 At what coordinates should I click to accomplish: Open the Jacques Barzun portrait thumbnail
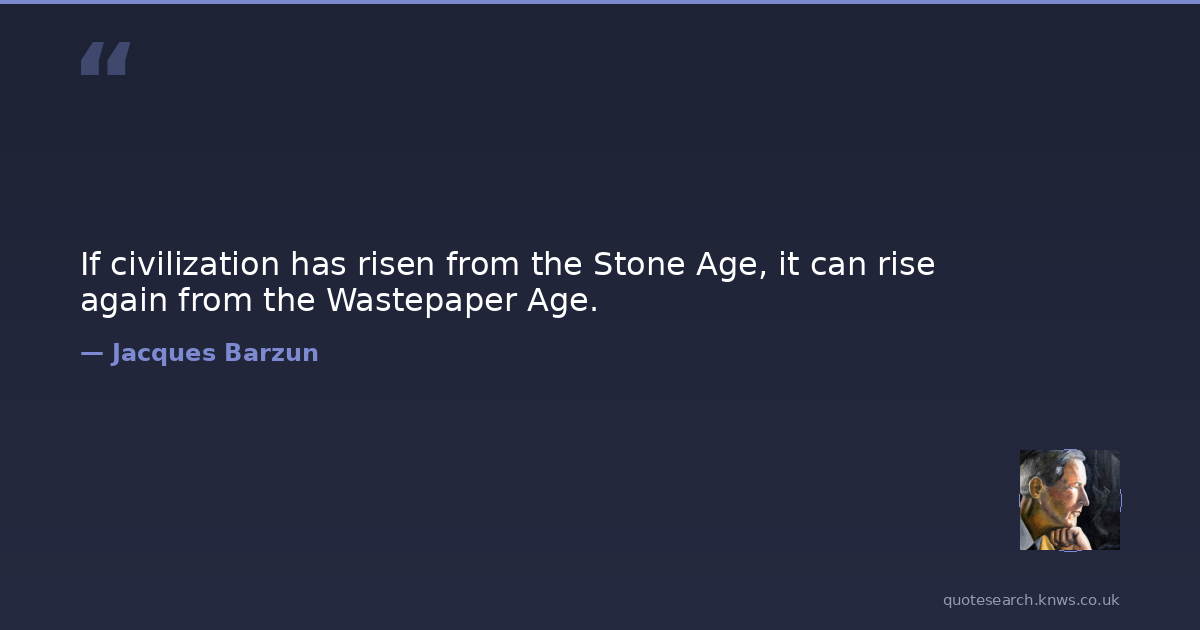click(x=1069, y=500)
